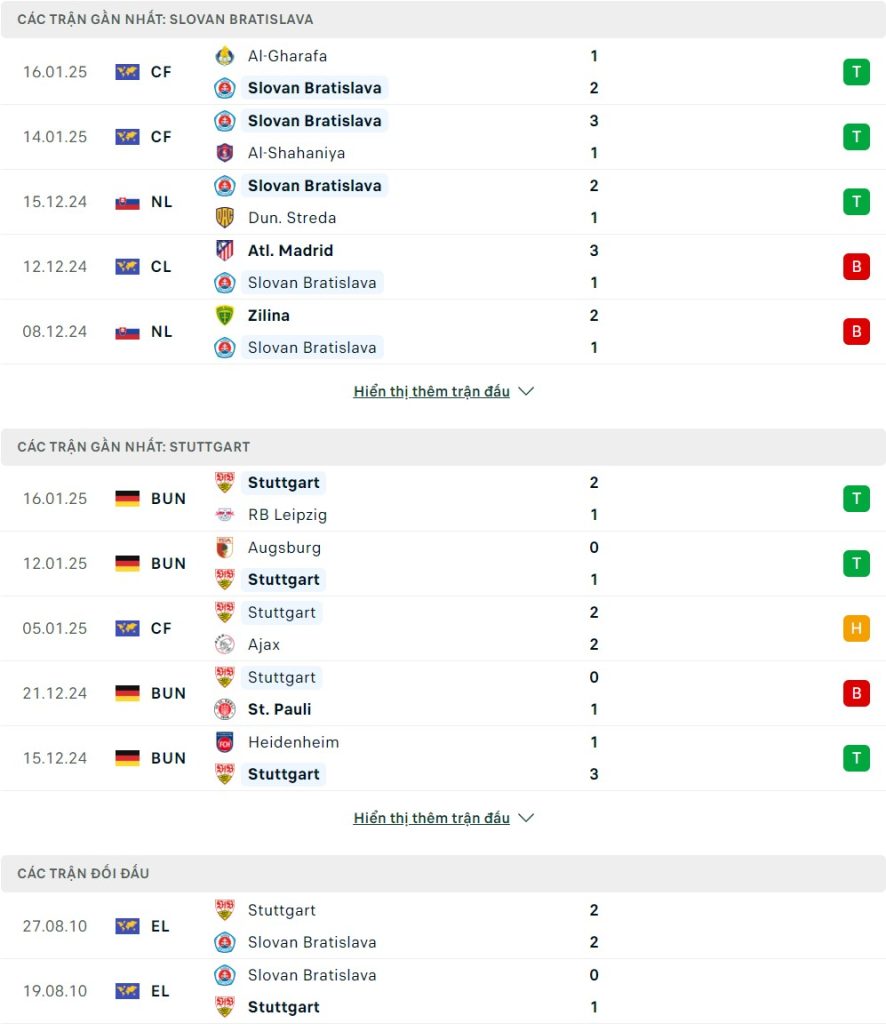Click the Augsburg team crest
The image size is (886, 1024).
[225, 548]
